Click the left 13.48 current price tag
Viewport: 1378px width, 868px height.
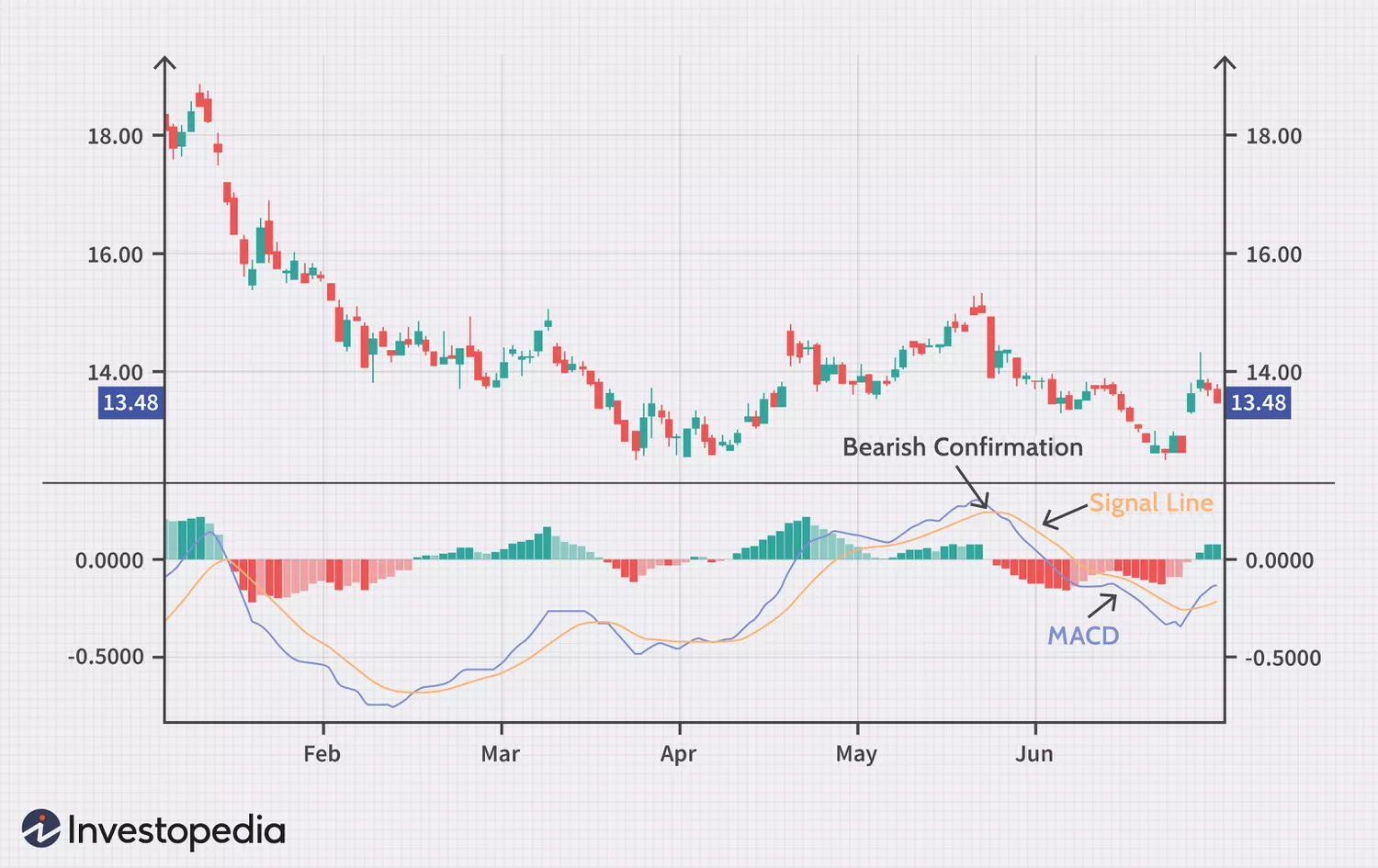click(130, 402)
